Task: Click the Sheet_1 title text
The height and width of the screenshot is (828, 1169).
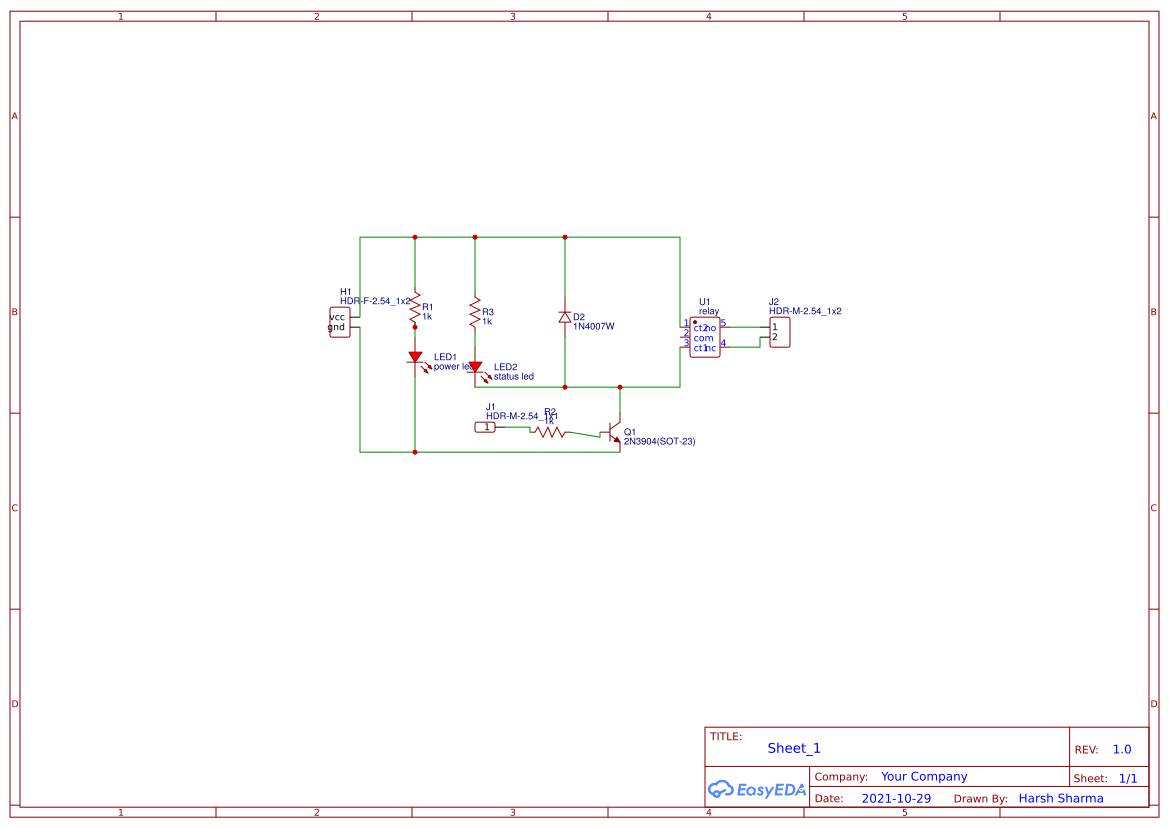Action: [x=793, y=748]
